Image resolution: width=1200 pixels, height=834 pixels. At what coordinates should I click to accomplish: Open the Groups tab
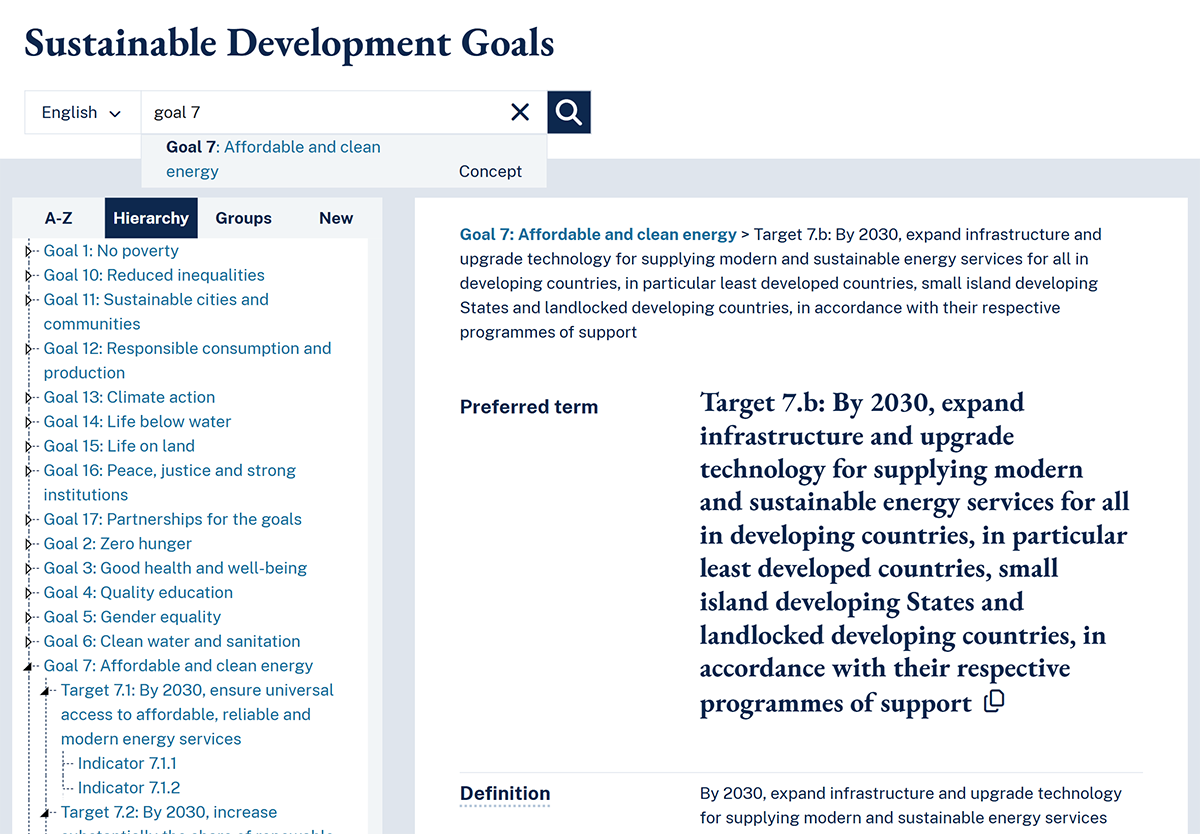click(x=243, y=217)
